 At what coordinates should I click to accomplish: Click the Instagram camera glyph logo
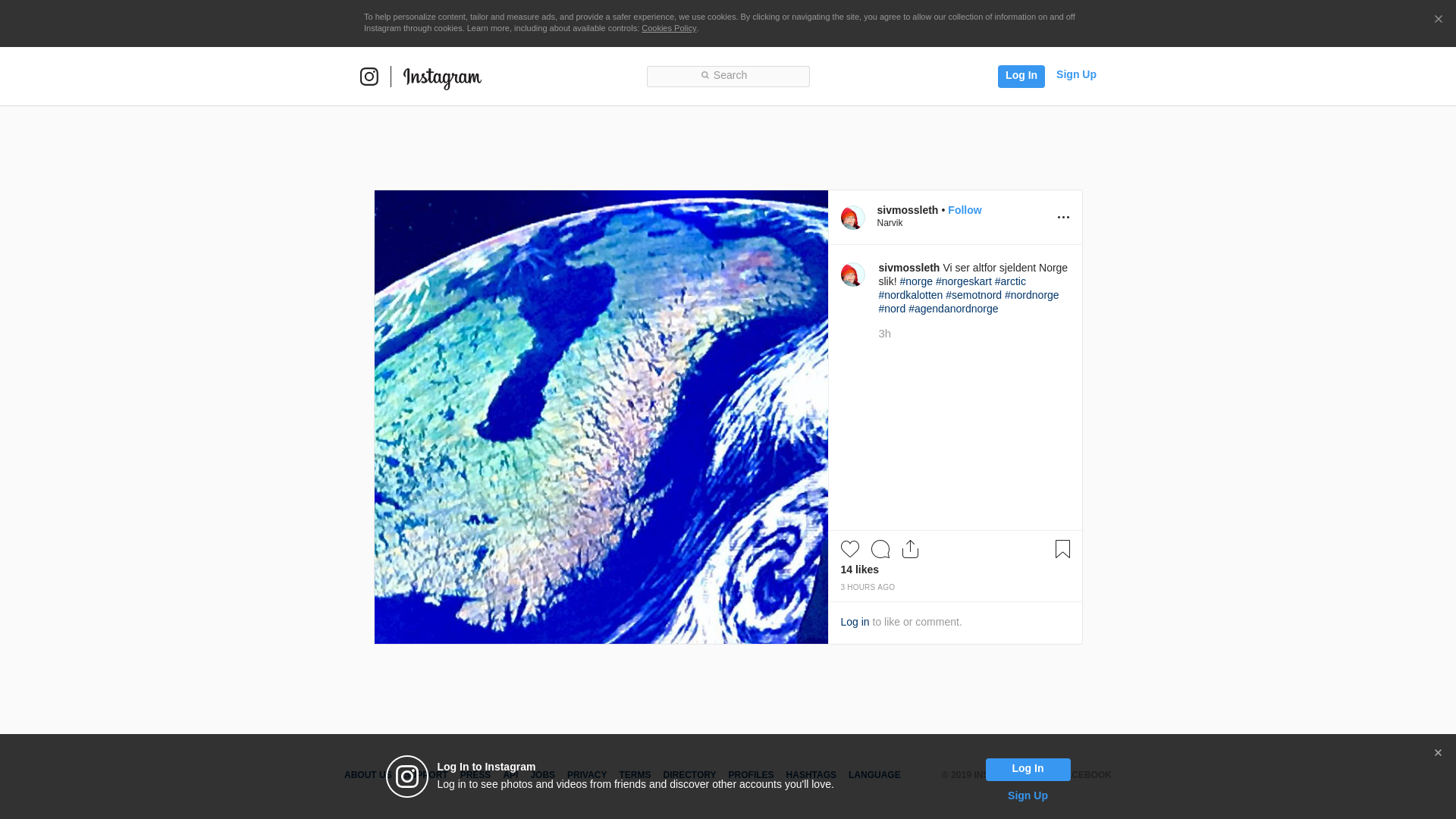click(369, 77)
